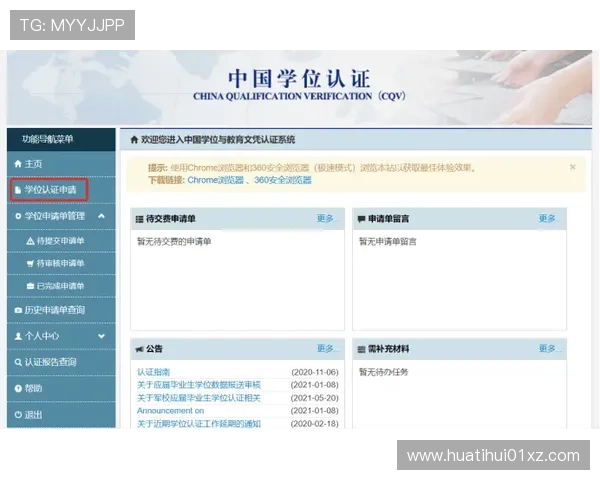The image size is (600, 480).
Task: Open 待提交申请单 submenu item
Action: coord(60,241)
